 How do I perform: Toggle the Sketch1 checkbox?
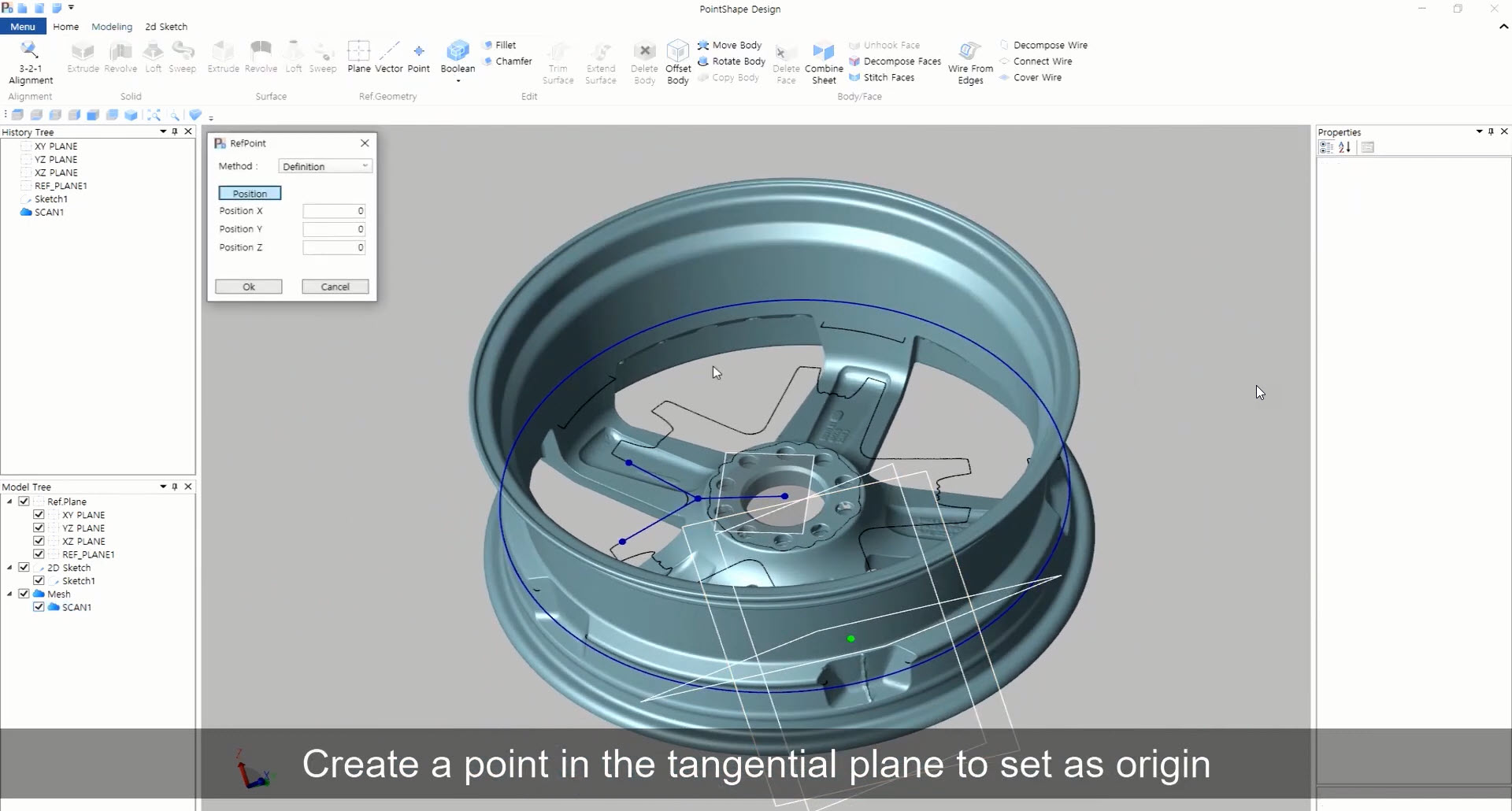[39, 580]
